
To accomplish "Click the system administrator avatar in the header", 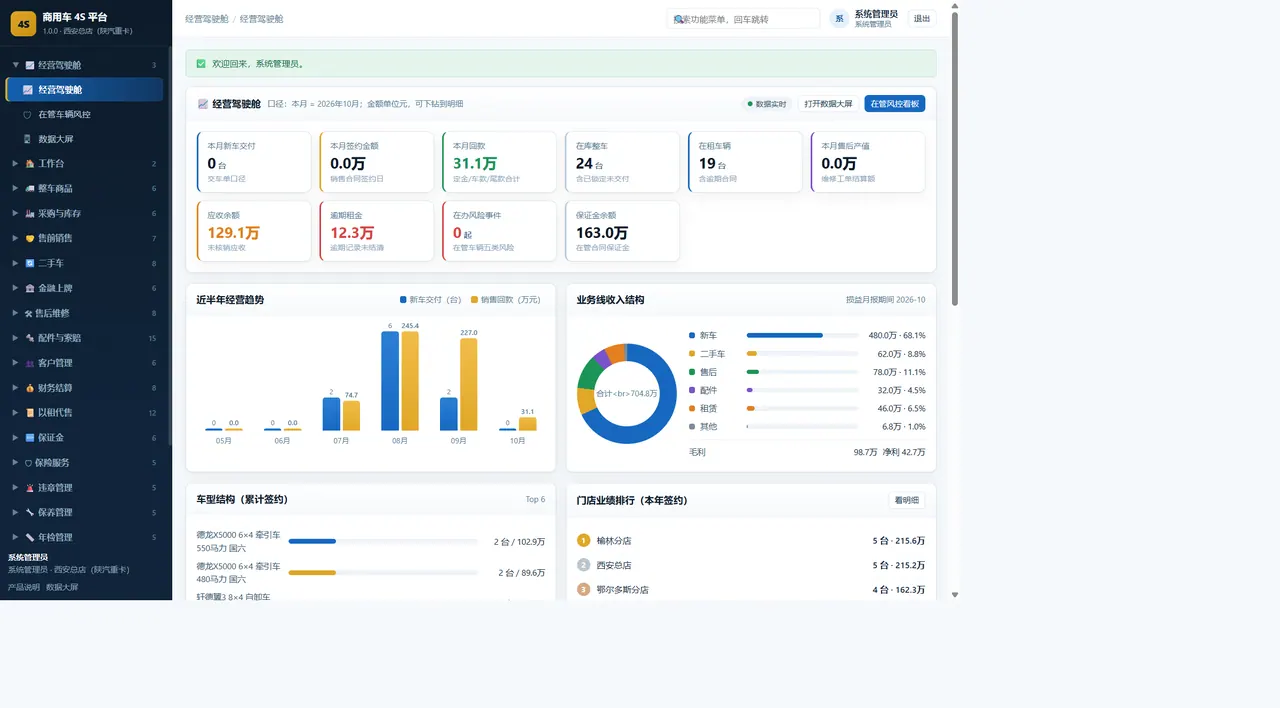I will point(839,19).
